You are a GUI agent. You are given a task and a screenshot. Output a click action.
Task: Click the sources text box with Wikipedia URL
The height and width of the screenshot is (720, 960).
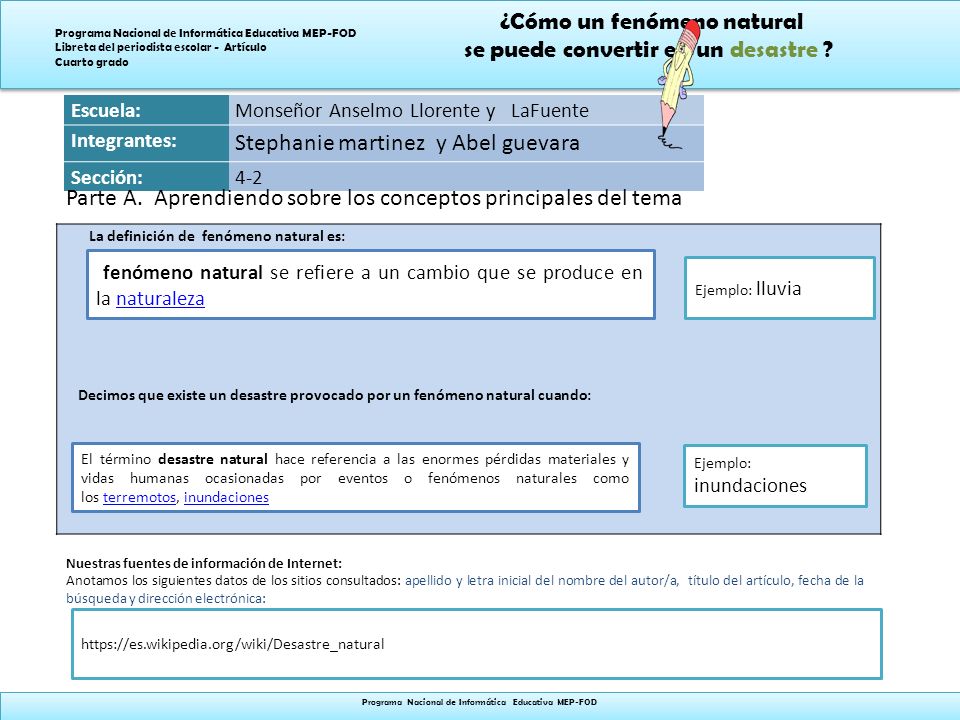(x=477, y=644)
